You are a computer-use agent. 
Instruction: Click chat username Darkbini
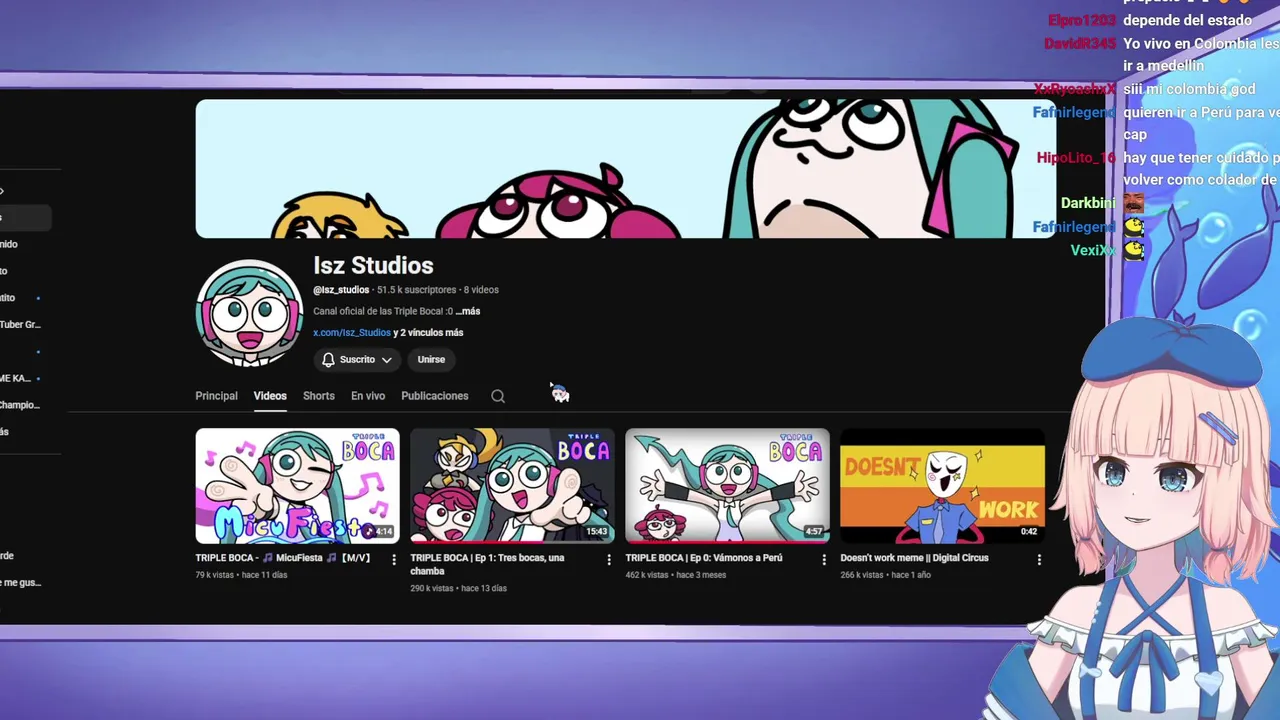[1088, 203]
